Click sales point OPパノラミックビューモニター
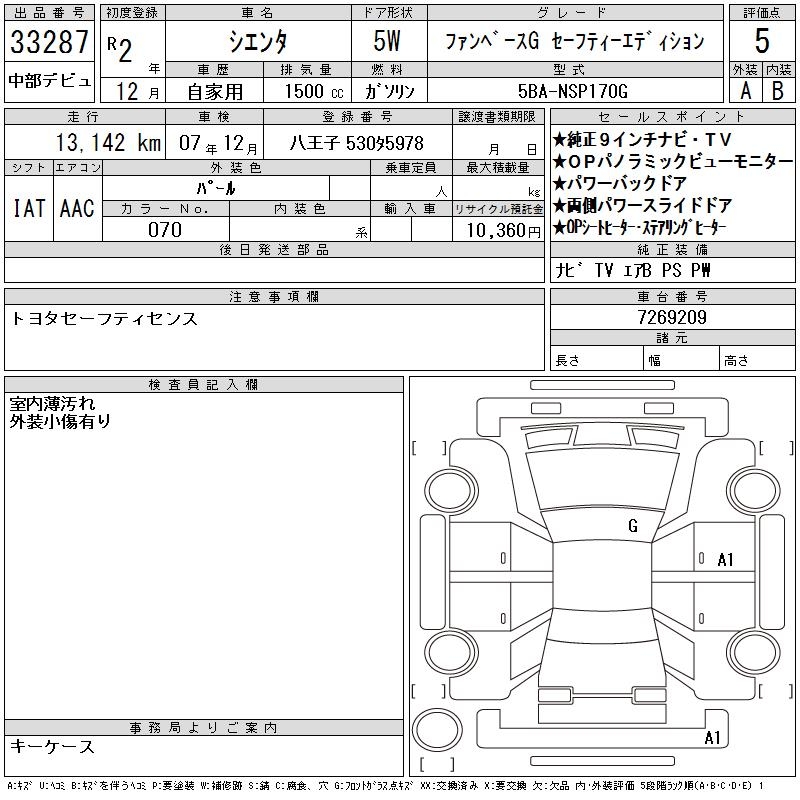 point(673,162)
